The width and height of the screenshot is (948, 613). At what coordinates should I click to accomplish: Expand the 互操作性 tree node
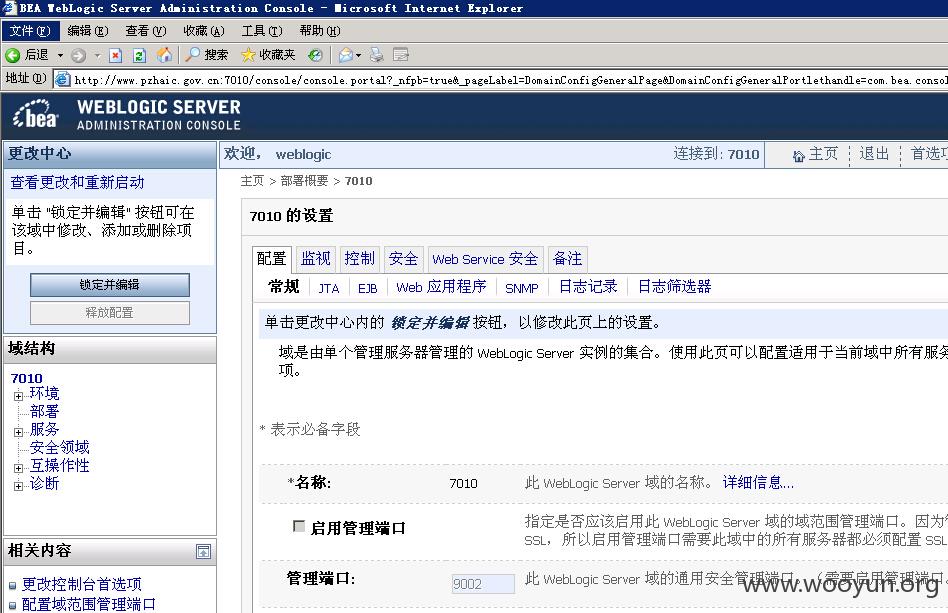18,468
